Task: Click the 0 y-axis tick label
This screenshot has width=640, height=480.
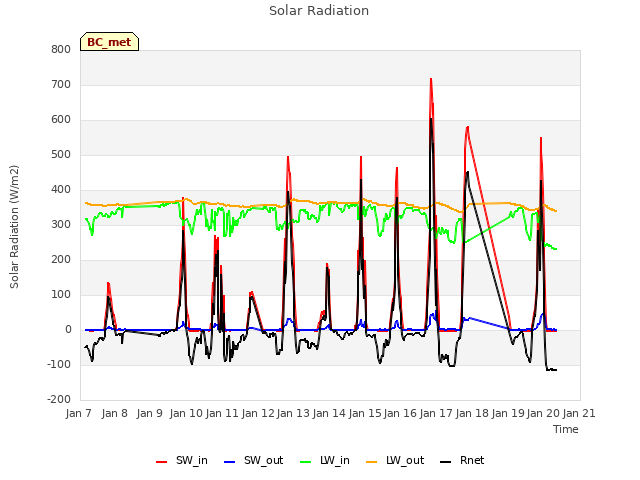Action: [68, 330]
